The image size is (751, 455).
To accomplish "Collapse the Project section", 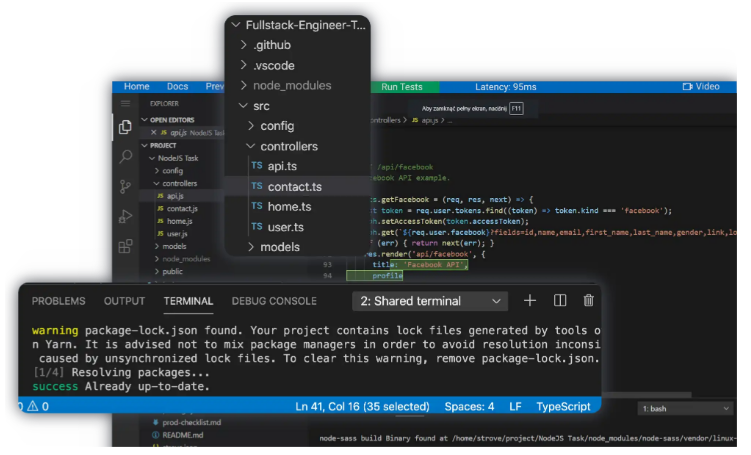I will pos(145,145).
